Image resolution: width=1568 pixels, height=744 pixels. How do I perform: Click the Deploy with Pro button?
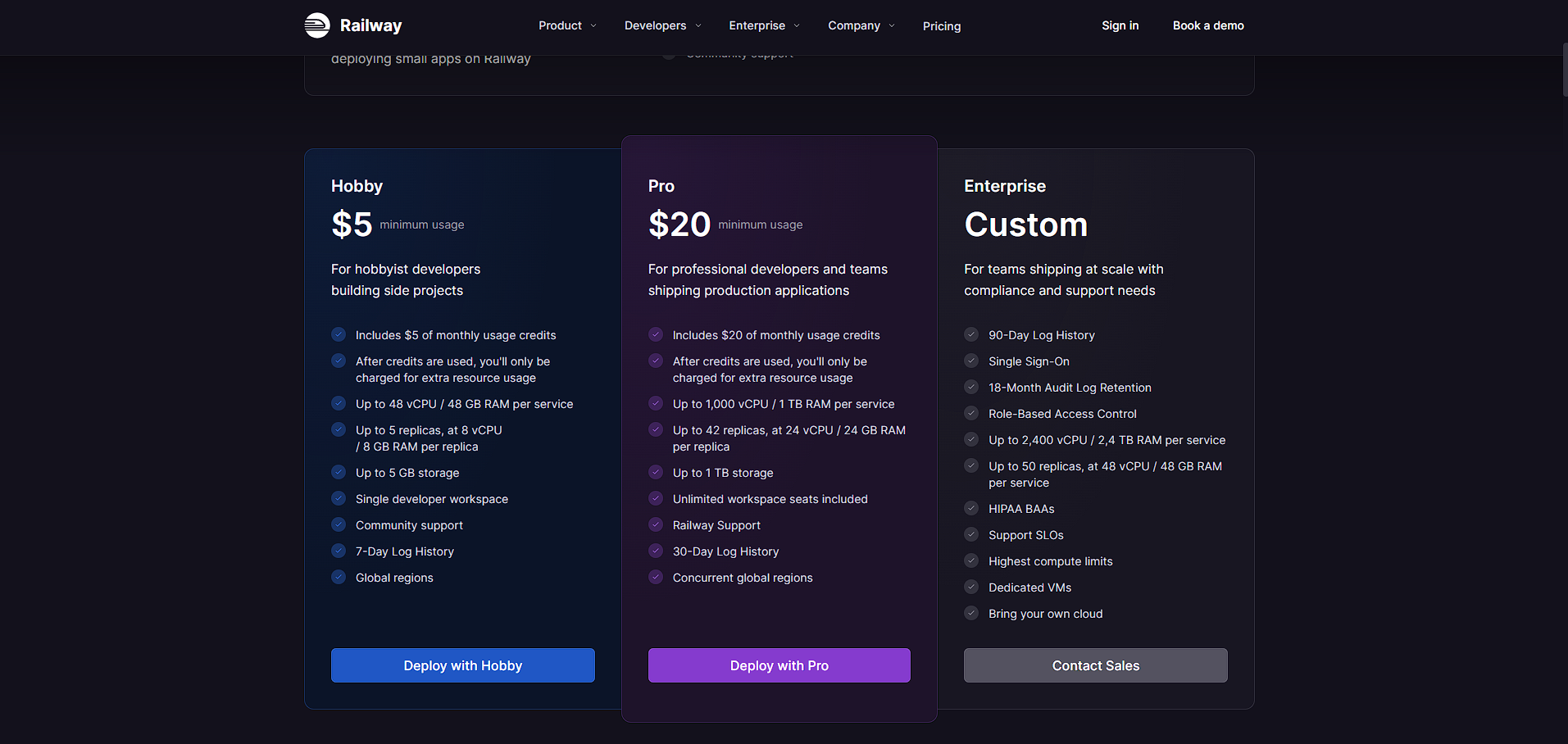coord(779,665)
